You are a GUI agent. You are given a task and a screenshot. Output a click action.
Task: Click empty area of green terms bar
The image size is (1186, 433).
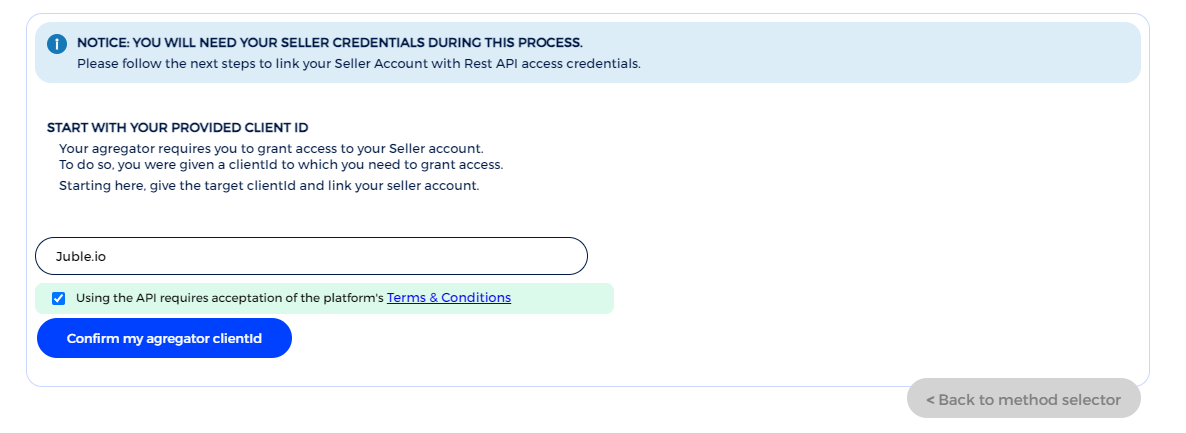coord(565,298)
